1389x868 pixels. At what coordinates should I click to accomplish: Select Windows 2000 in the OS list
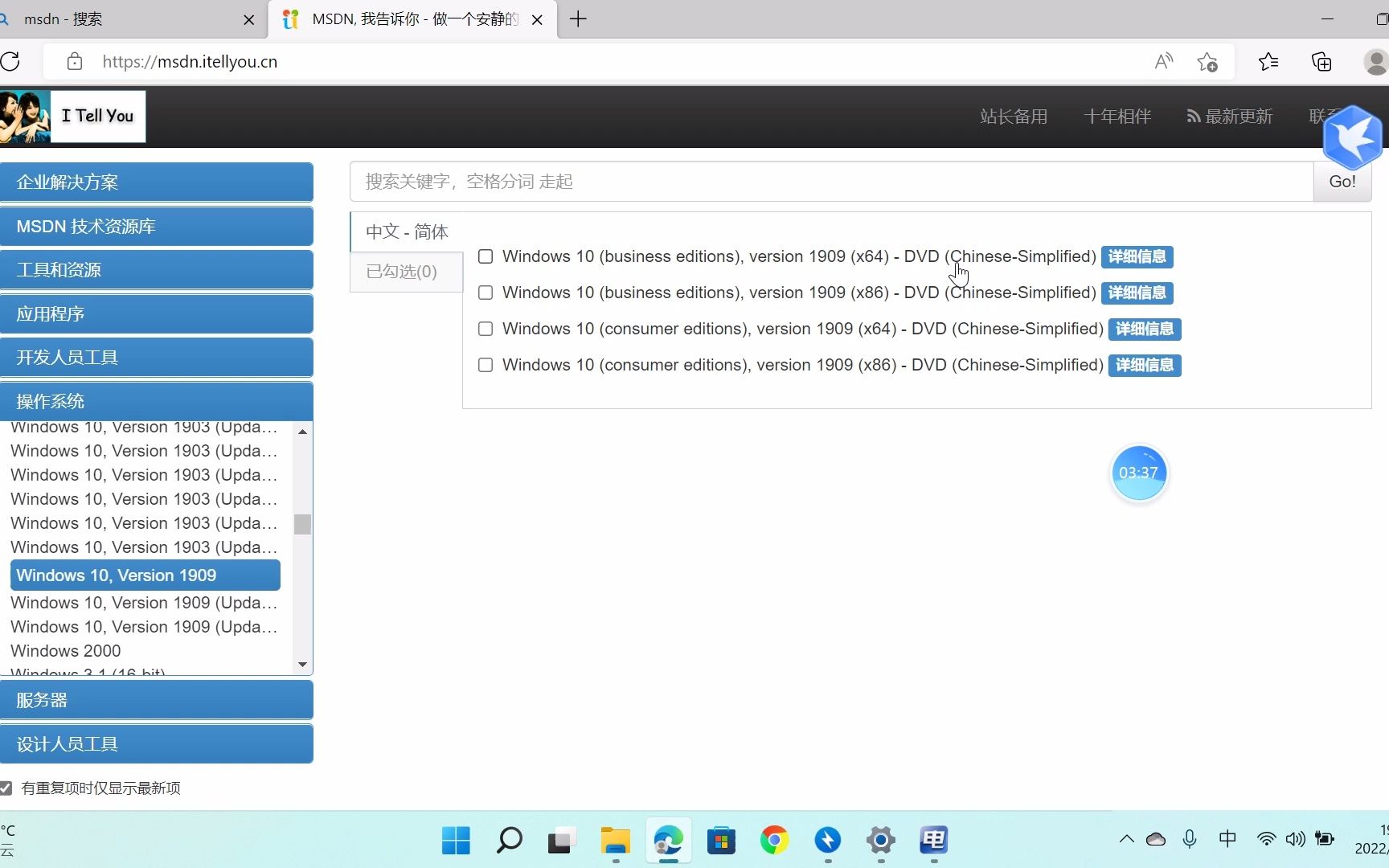[66, 651]
